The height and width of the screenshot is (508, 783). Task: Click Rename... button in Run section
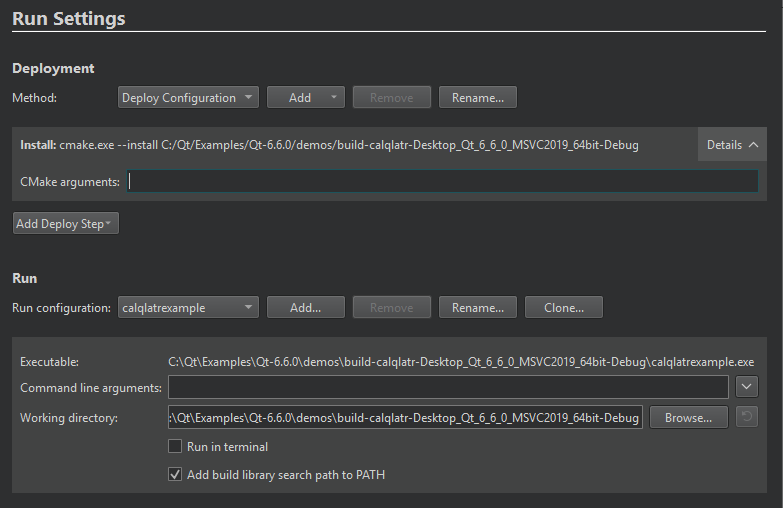[478, 308]
